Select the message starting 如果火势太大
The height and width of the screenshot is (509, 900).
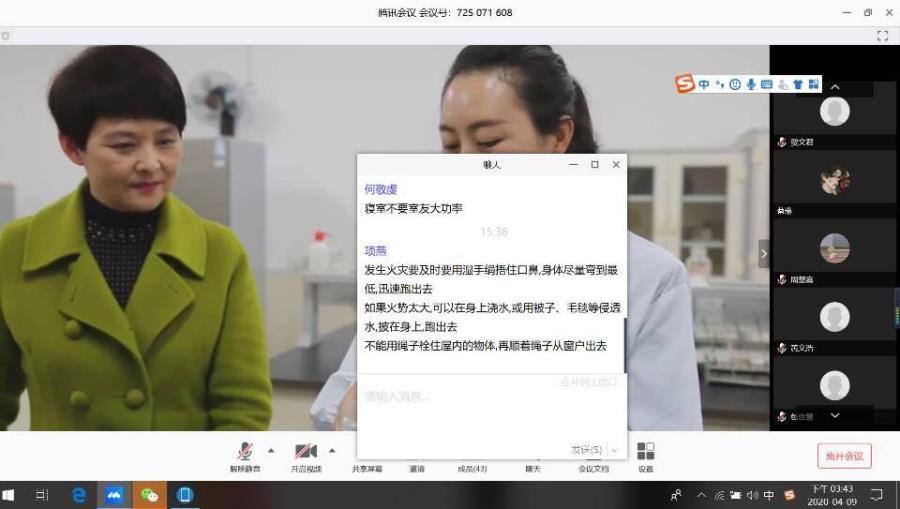tap(492, 317)
